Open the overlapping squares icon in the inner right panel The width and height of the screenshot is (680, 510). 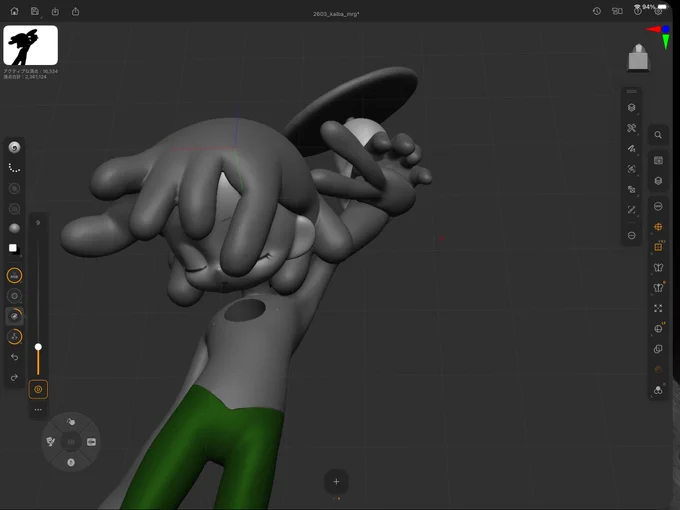coord(631,190)
